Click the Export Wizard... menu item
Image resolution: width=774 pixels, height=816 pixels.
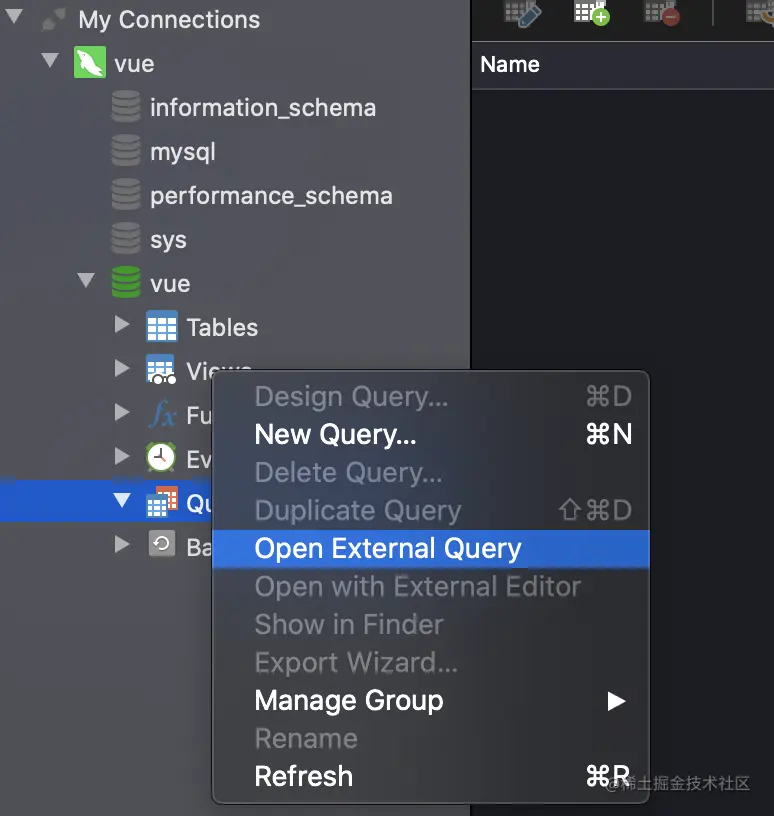point(431,663)
